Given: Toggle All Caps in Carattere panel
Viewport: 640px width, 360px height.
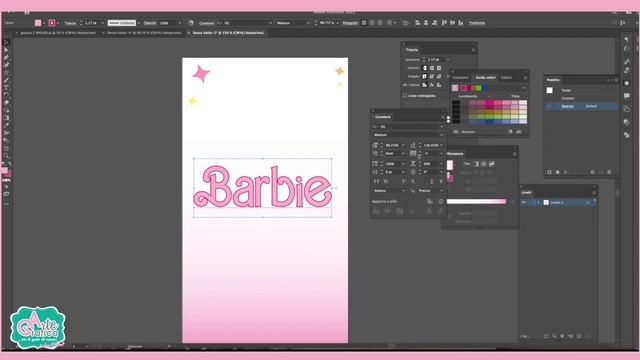Looking at the screenshot, I should click(376, 181).
